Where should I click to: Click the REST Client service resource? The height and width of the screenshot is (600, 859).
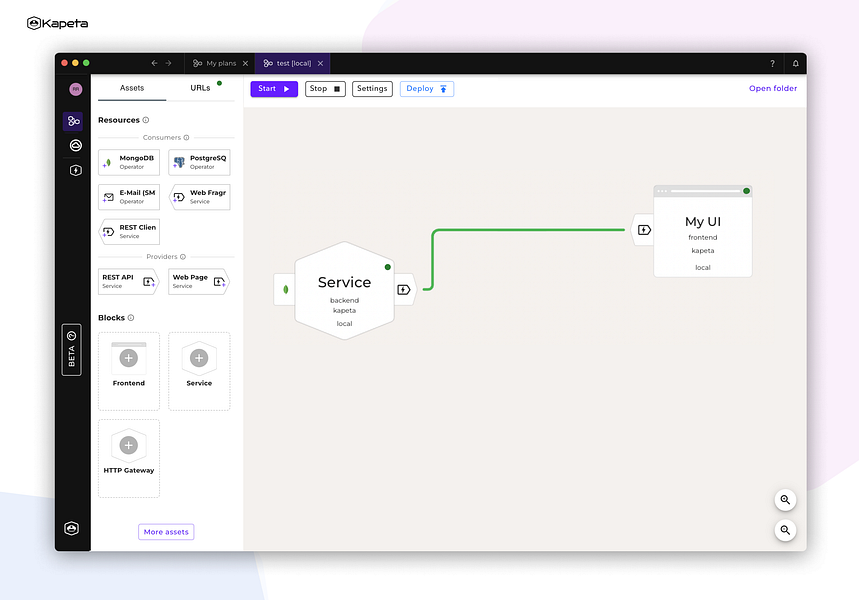tap(128, 231)
